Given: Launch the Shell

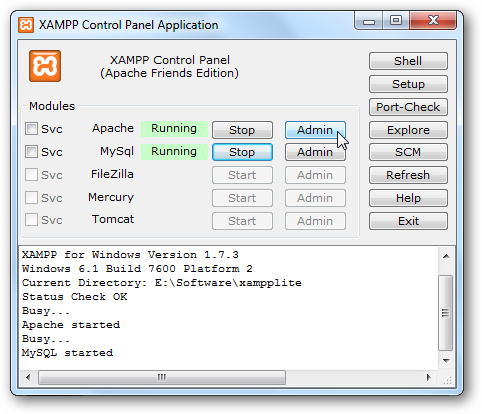Looking at the screenshot, I should pyautogui.click(x=408, y=61).
